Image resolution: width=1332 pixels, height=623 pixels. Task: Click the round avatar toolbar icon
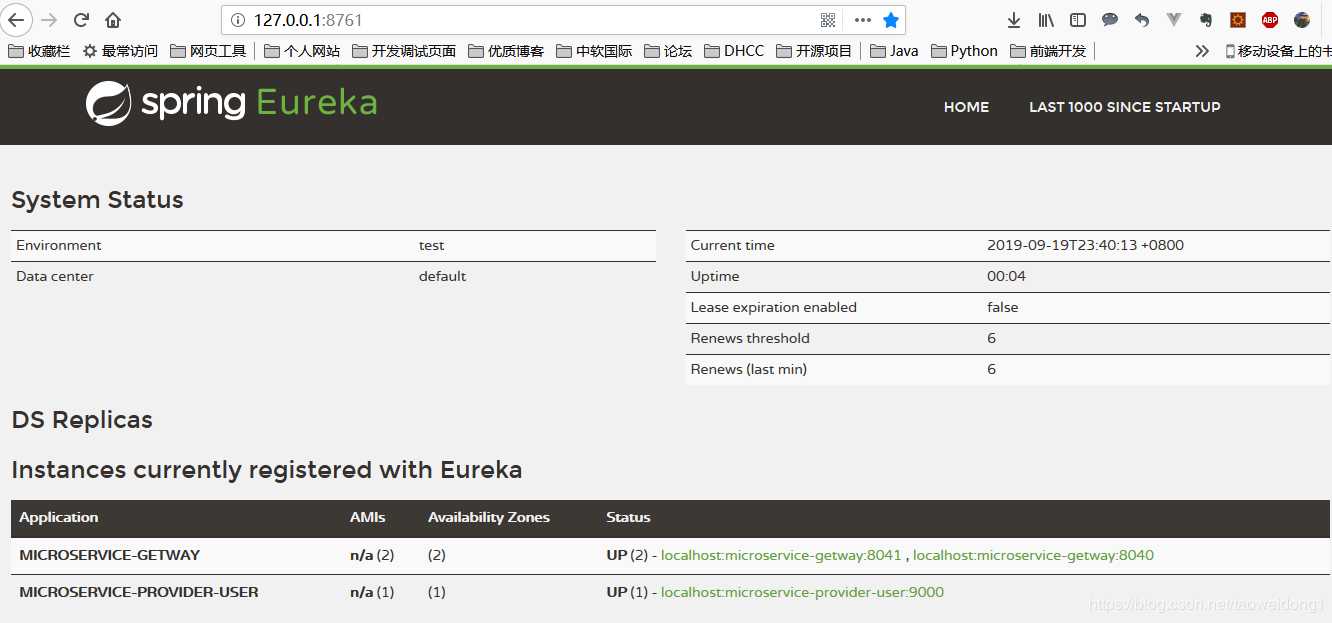1302,20
